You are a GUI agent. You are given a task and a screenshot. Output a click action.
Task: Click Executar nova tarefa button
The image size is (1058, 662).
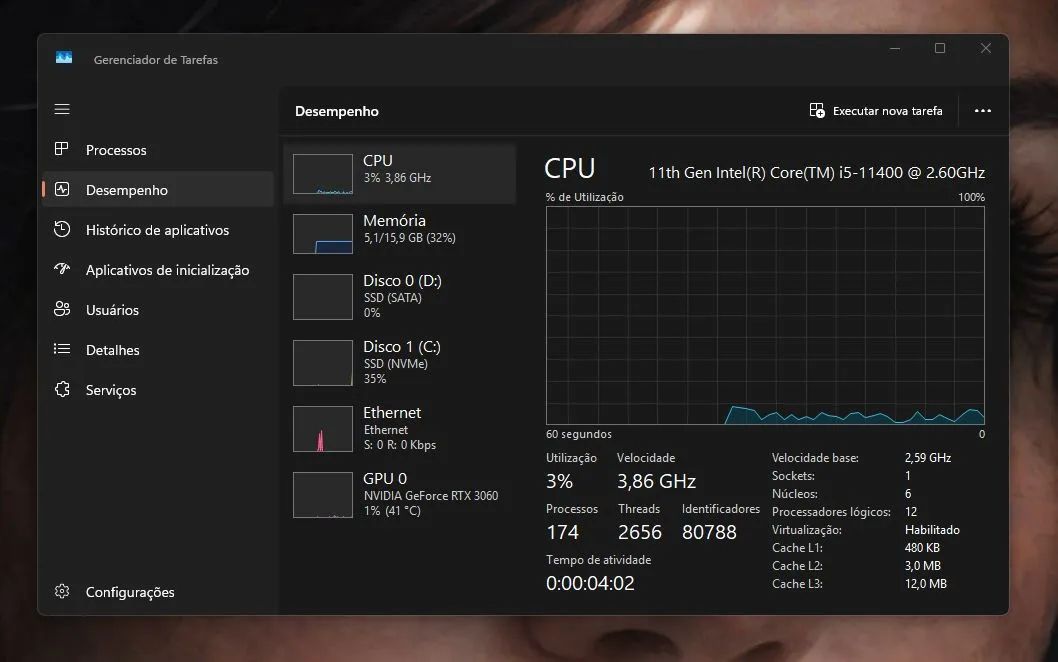pyautogui.click(x=876, y=111)
